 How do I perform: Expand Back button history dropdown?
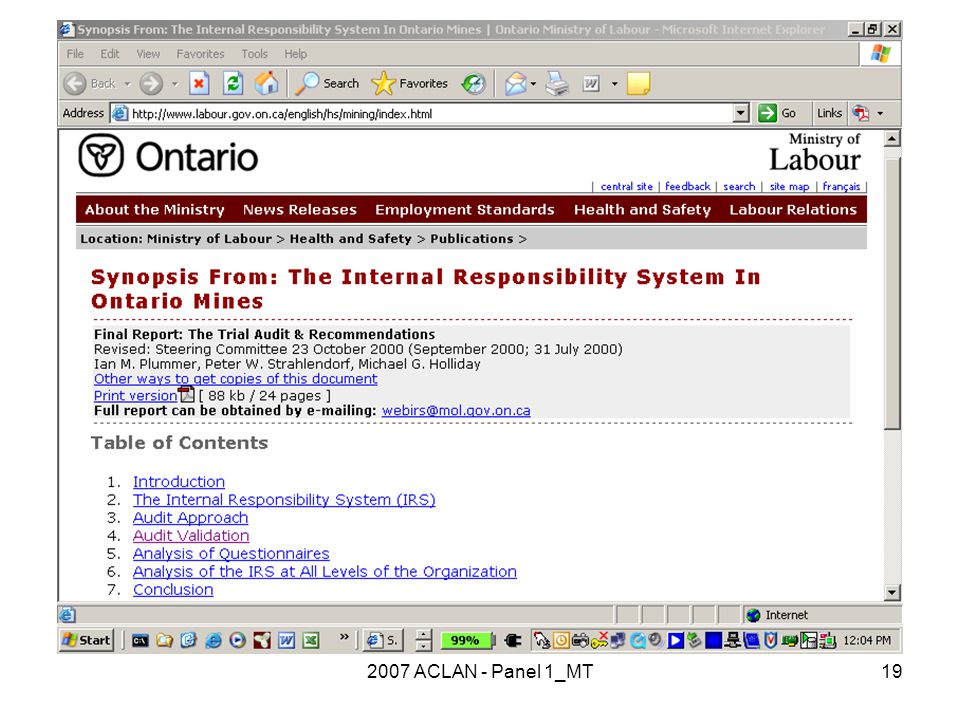point(127,84)
